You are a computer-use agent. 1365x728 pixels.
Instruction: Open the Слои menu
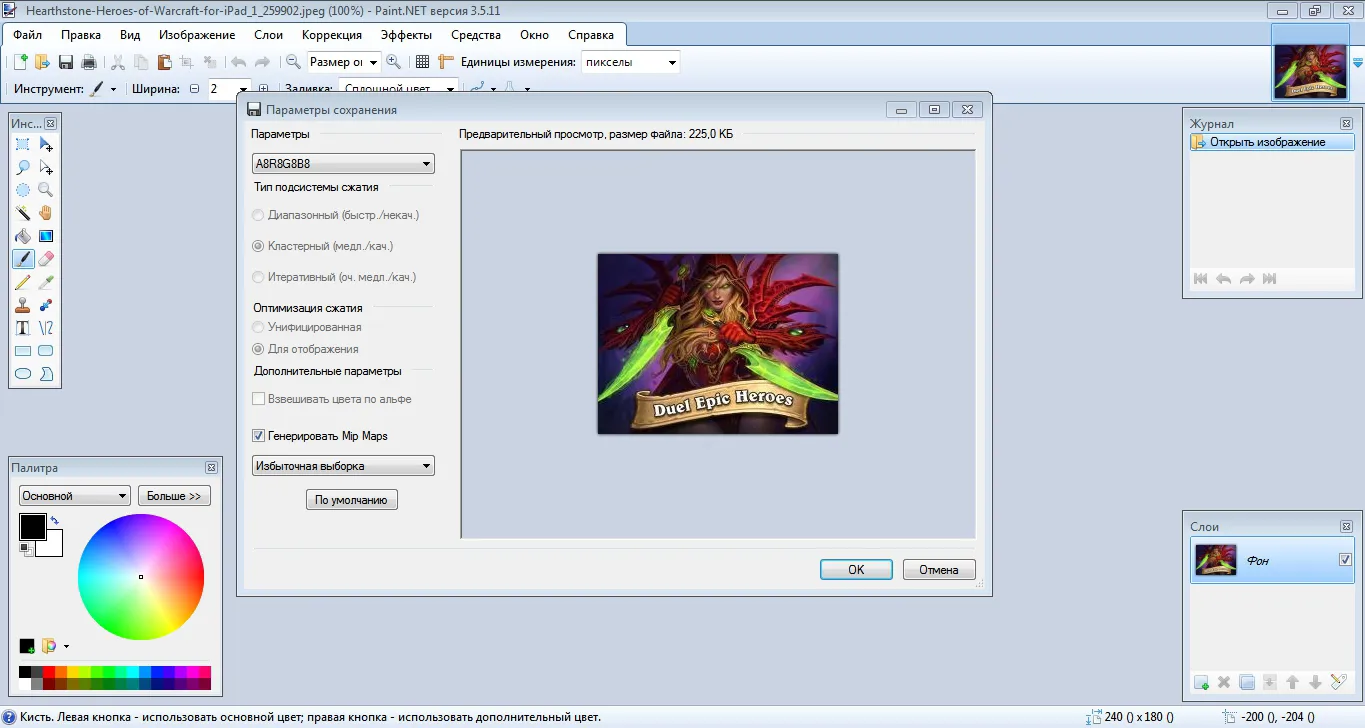coord(269,35)
